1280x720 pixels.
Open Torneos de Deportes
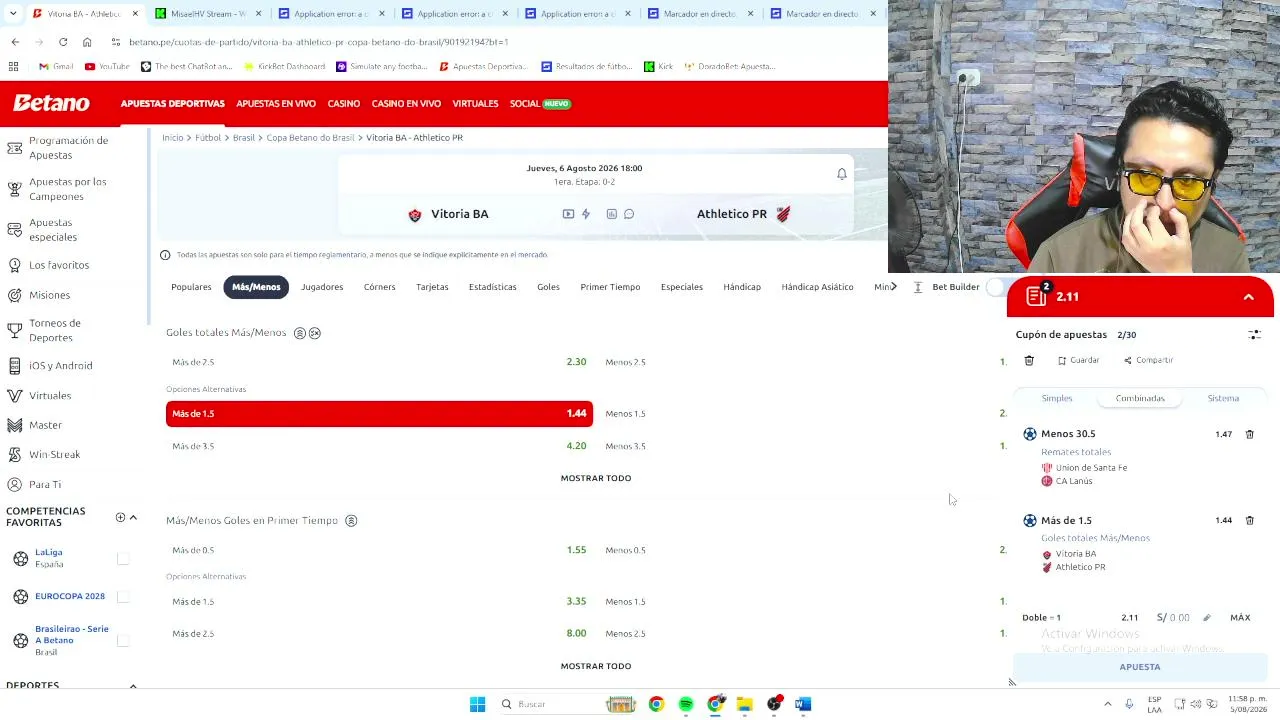(55, 330)
